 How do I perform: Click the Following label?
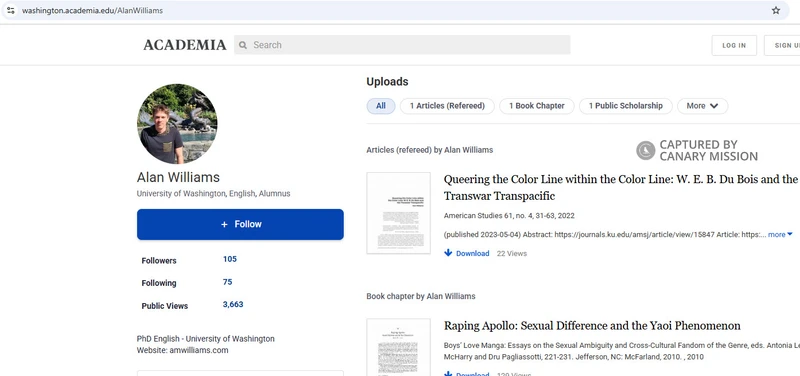pyautogui.click(x=159, y=283)
